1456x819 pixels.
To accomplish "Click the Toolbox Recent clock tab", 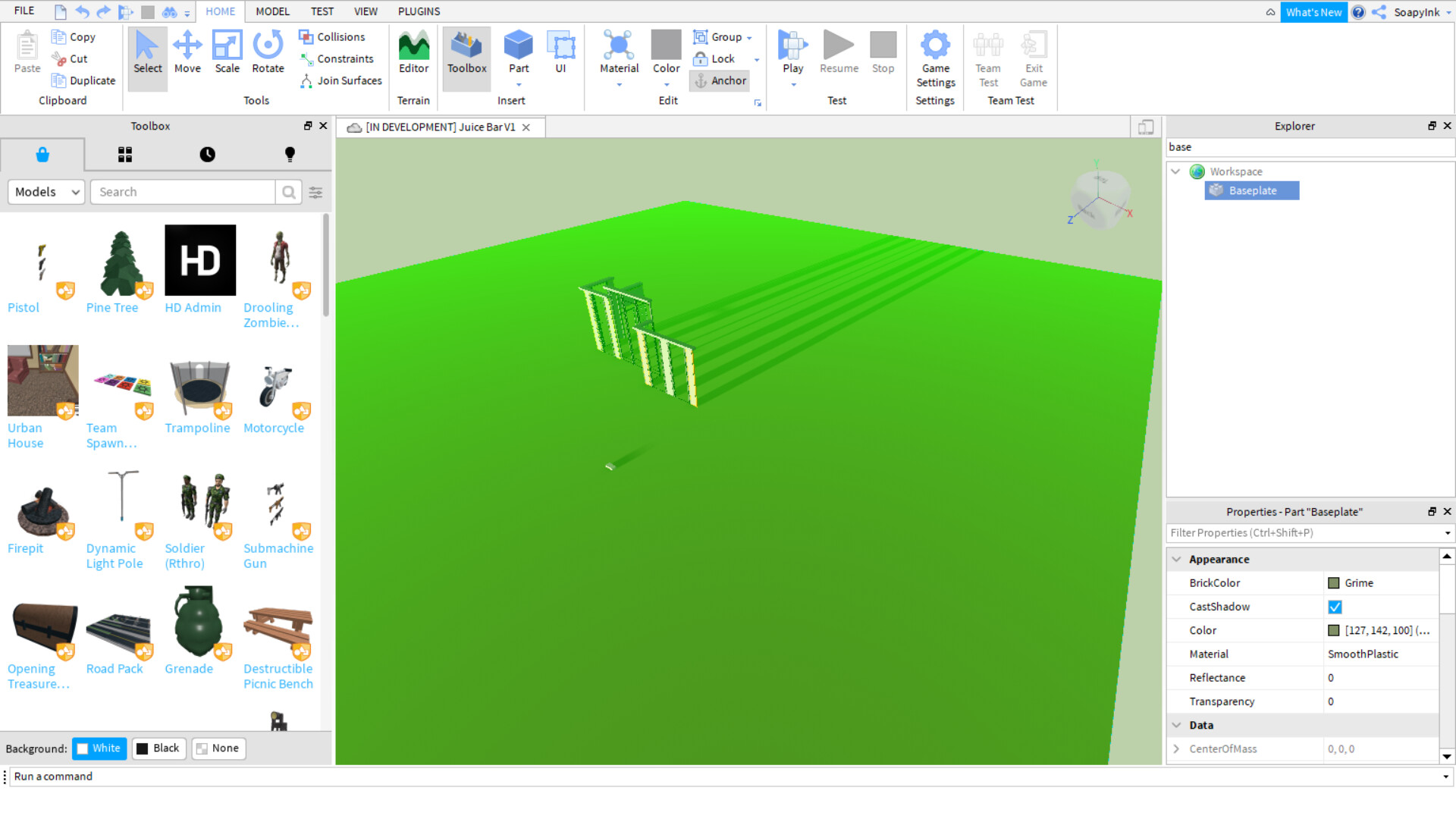I will [x=207, y=155].
